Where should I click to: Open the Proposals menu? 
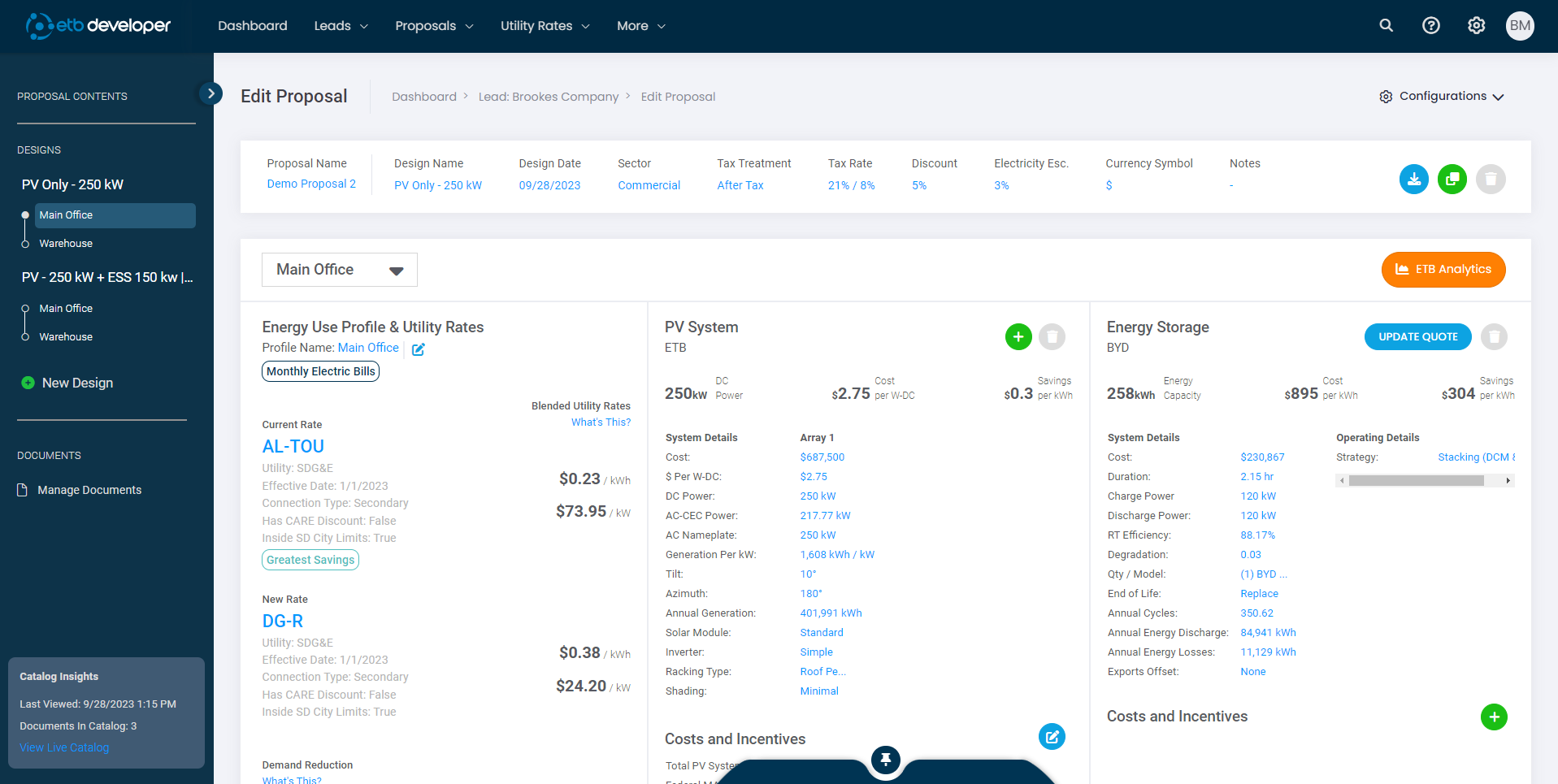(434, 26)
